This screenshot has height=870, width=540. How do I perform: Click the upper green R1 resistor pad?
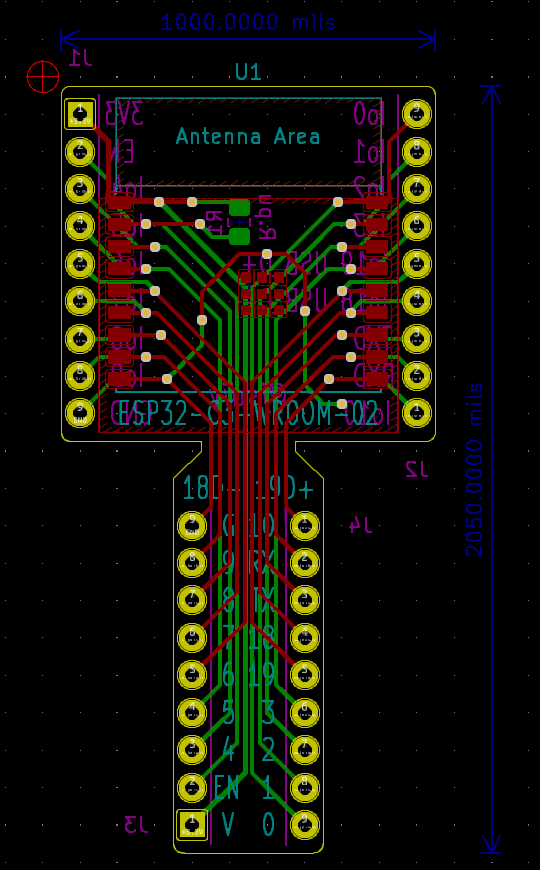[x=240, y=208]
